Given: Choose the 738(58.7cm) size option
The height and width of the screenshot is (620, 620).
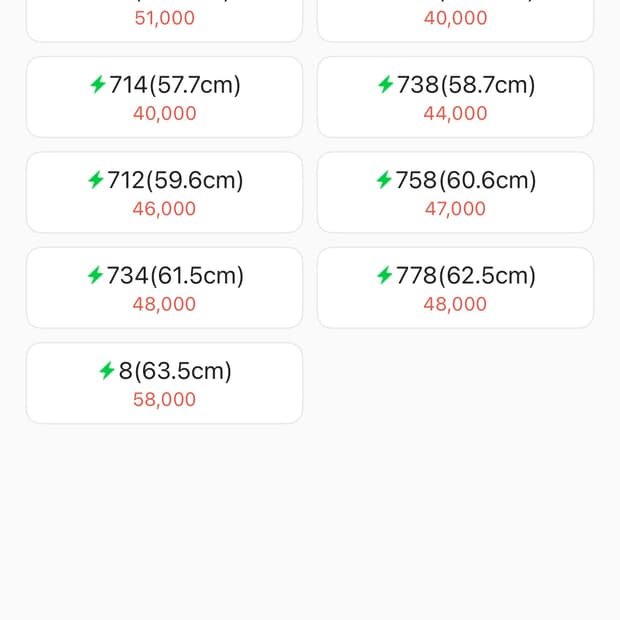Looking at the screenshot, I should point(466,85).
